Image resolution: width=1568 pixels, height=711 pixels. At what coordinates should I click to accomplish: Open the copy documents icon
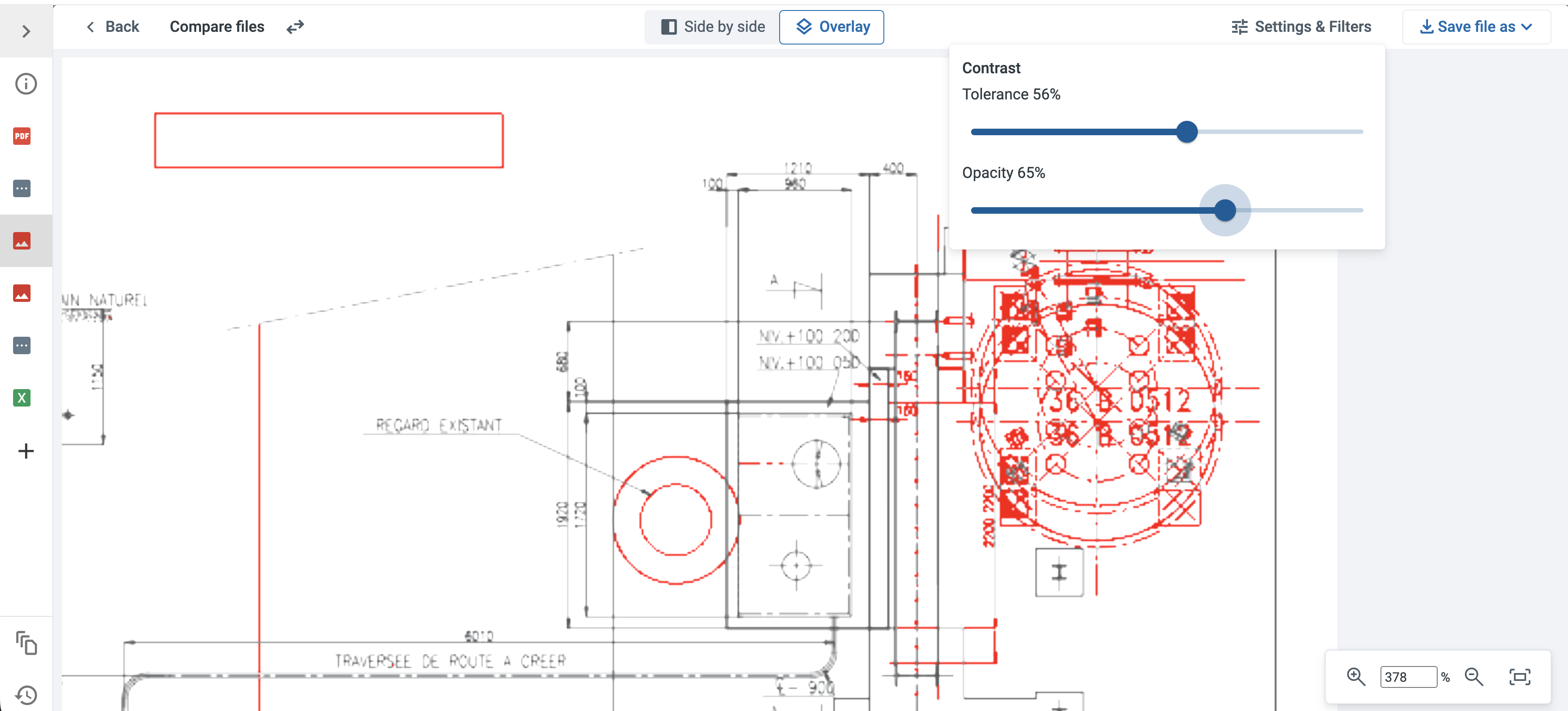coord(26,643)
